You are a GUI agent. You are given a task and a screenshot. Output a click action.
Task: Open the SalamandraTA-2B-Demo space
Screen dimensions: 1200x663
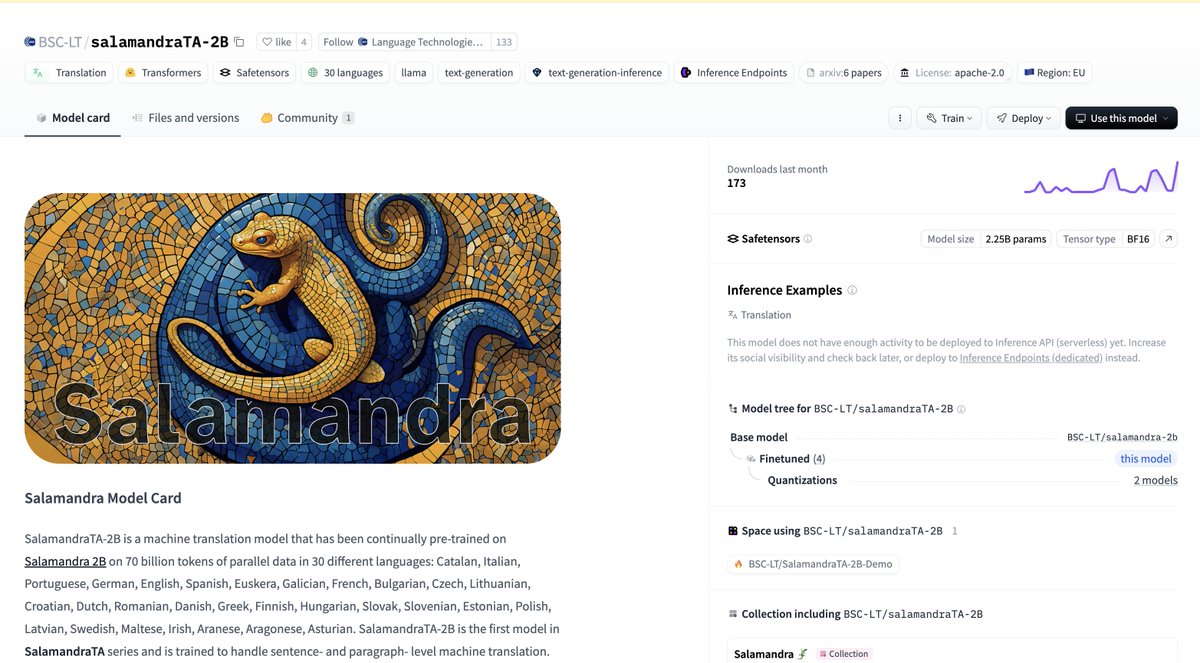click(x=813, y=564)
